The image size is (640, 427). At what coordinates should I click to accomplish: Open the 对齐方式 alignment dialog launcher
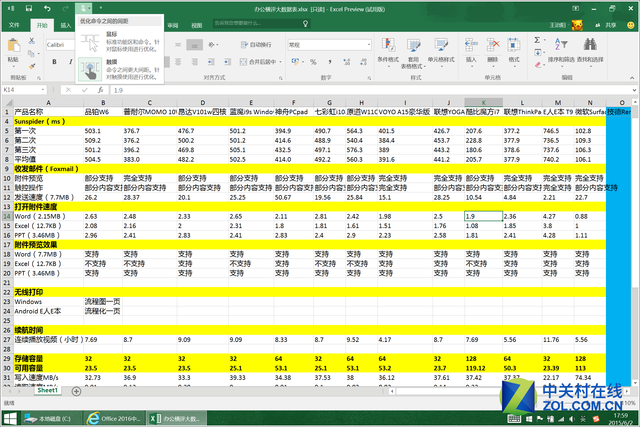281,78
